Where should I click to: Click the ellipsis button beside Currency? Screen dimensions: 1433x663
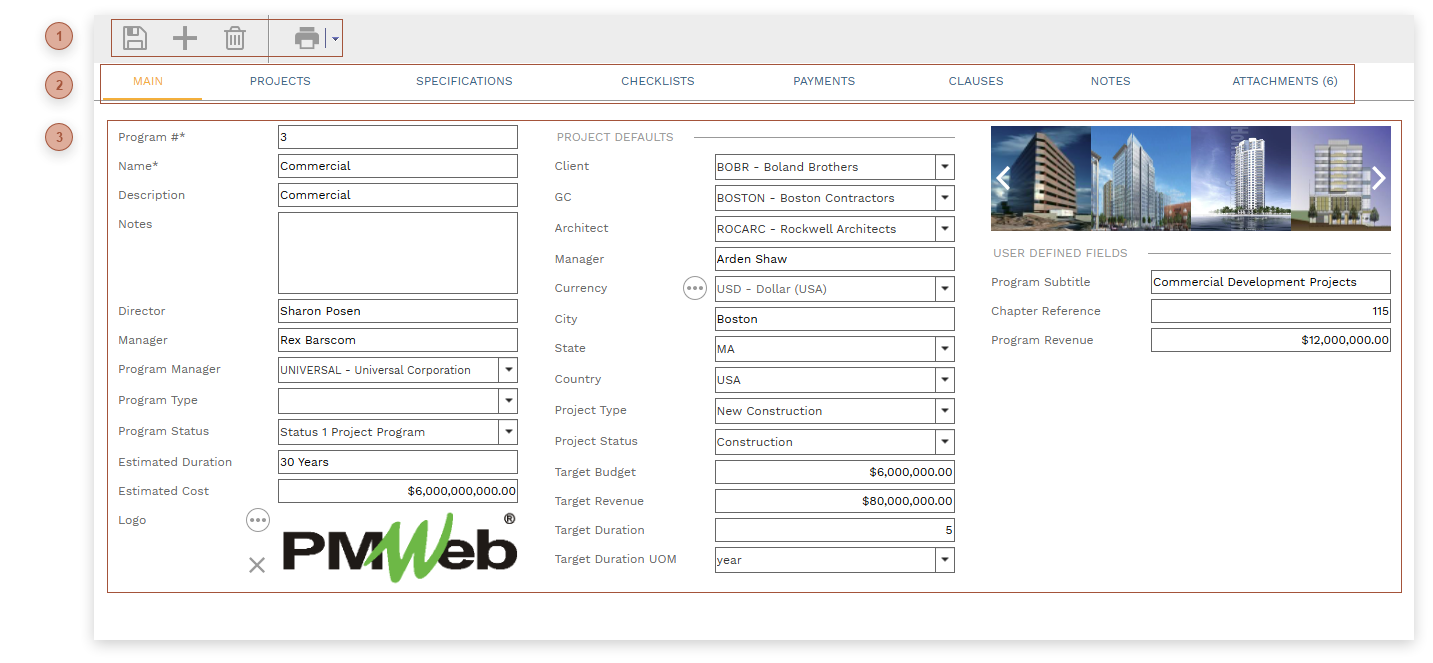click(694, 288)
